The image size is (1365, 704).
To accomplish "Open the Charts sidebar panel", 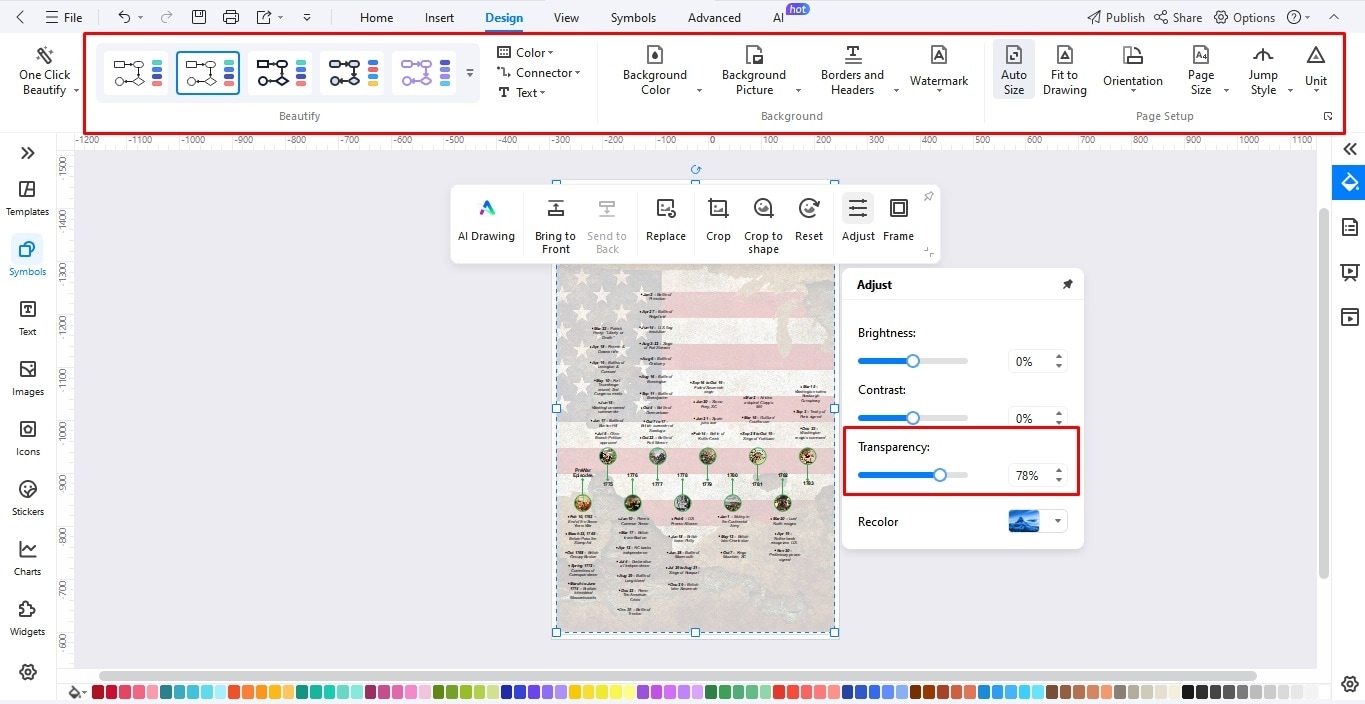I will 27,558.
